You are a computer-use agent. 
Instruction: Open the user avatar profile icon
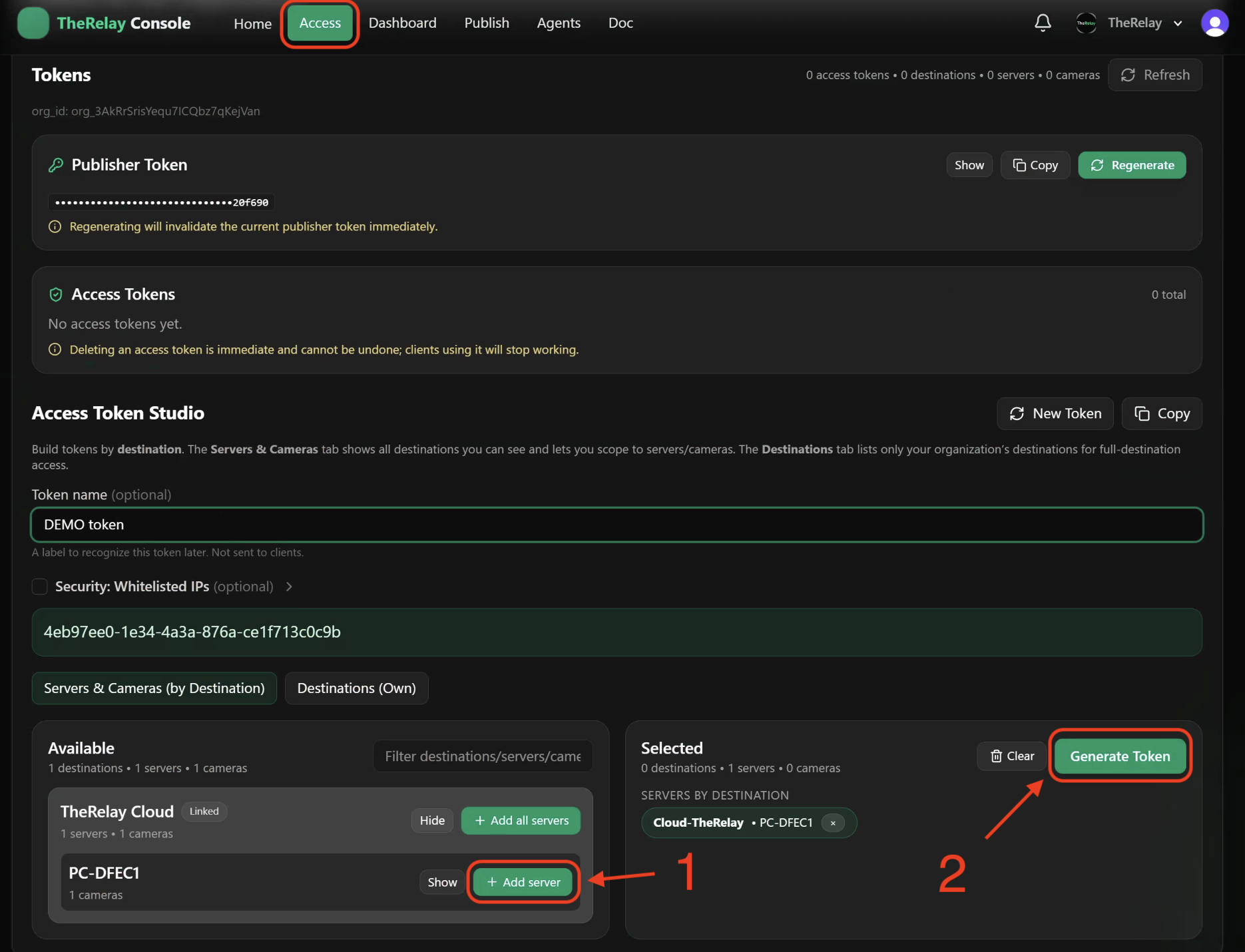[x=1214, y=23]
